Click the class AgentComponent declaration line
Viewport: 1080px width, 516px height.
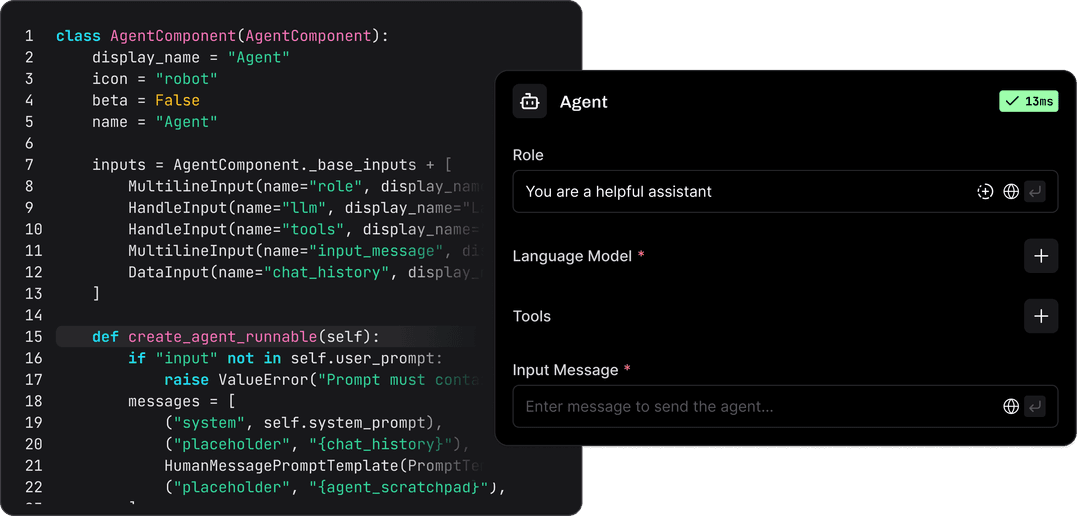222,36
